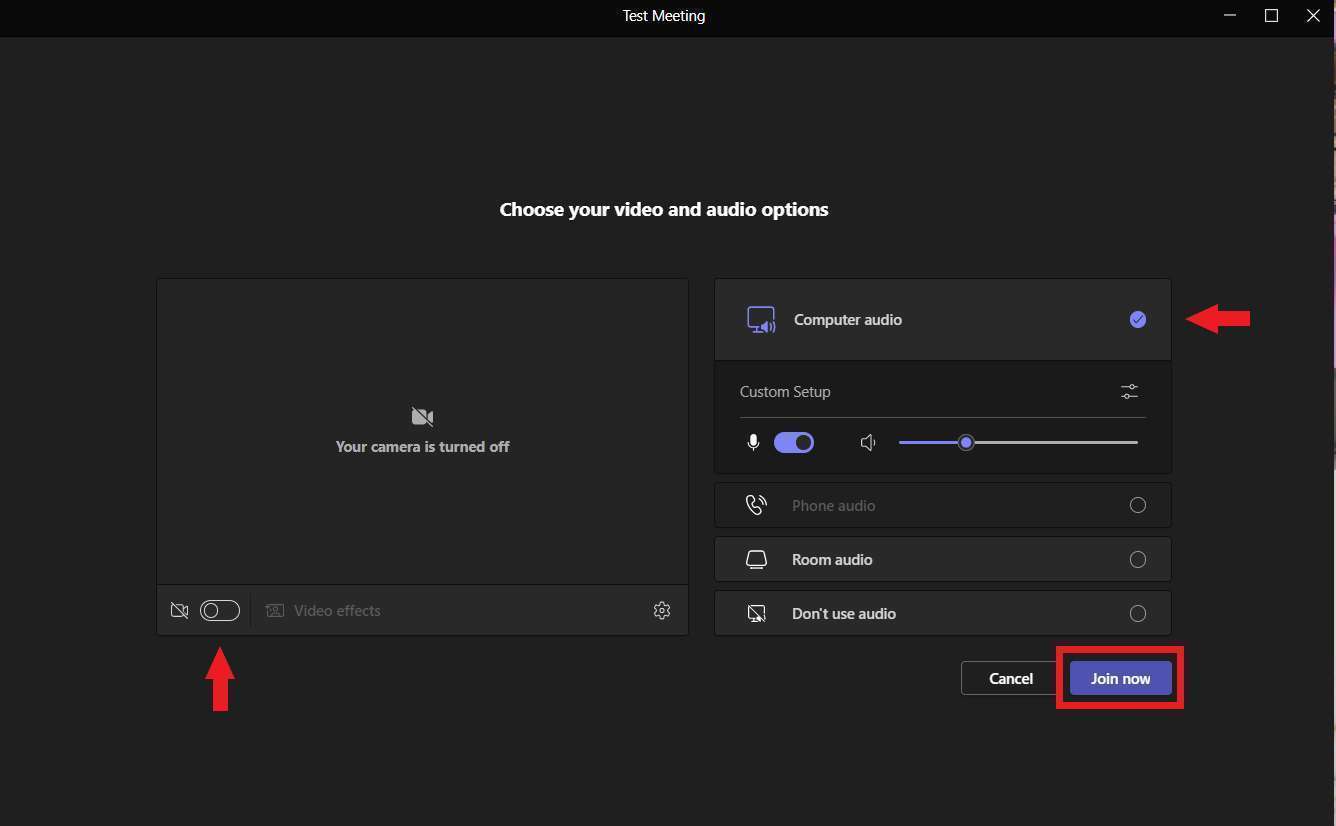The image size is (1336, 826).
Task: Click the Computer audio label
Action: tap(848, 320)
